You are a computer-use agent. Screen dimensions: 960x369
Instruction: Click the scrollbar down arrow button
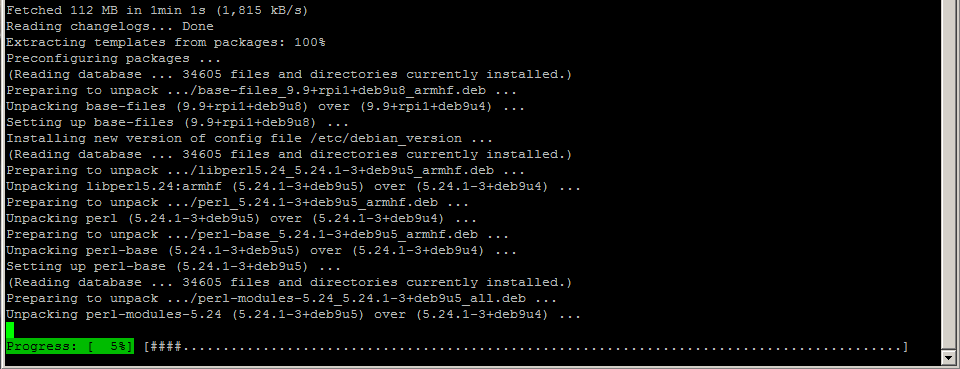pyautogui.click(x=949, y=357)
